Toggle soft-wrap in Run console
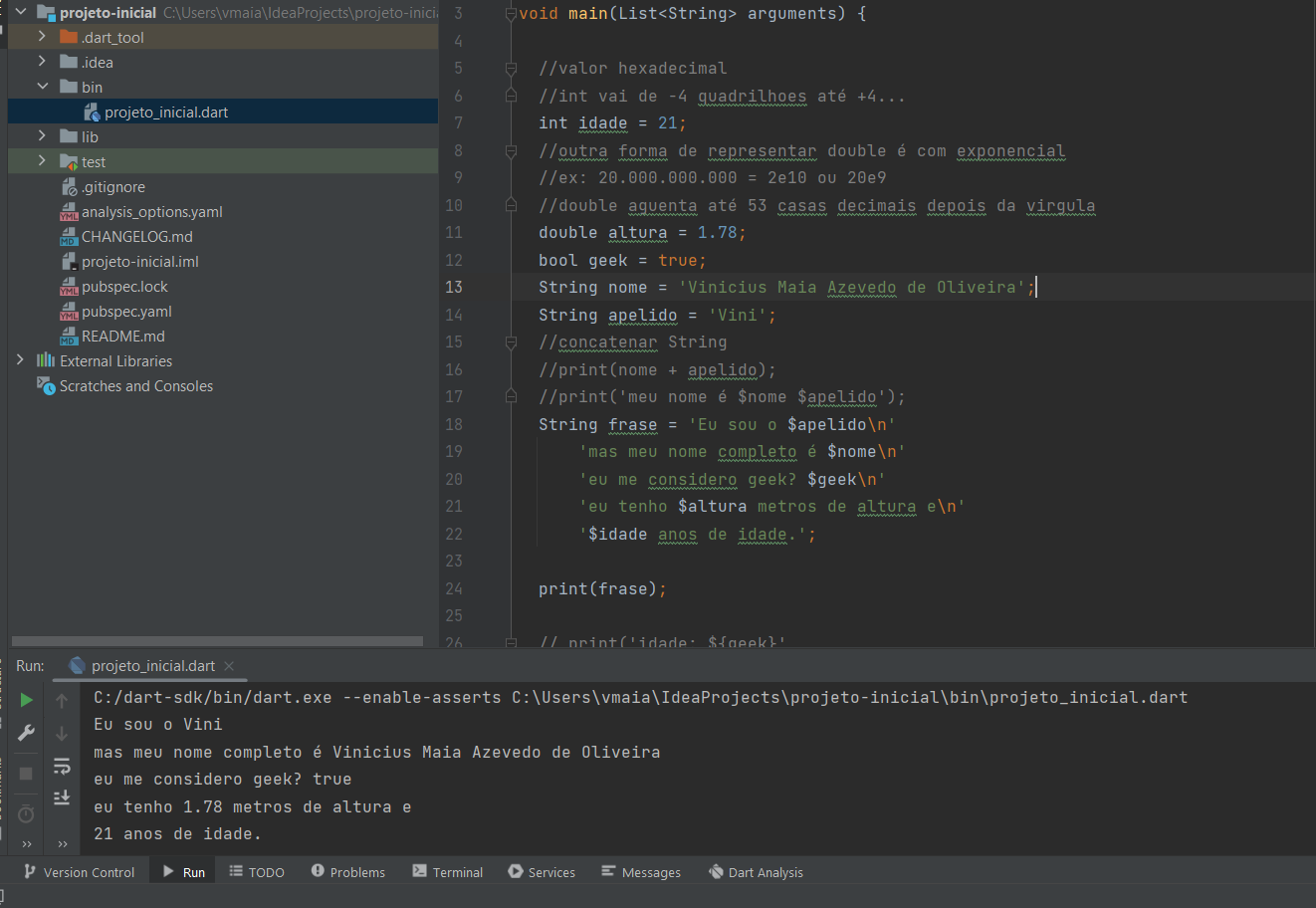Image resolution: width=1316 pixels, height=908 pixels. tap(62, 766)
